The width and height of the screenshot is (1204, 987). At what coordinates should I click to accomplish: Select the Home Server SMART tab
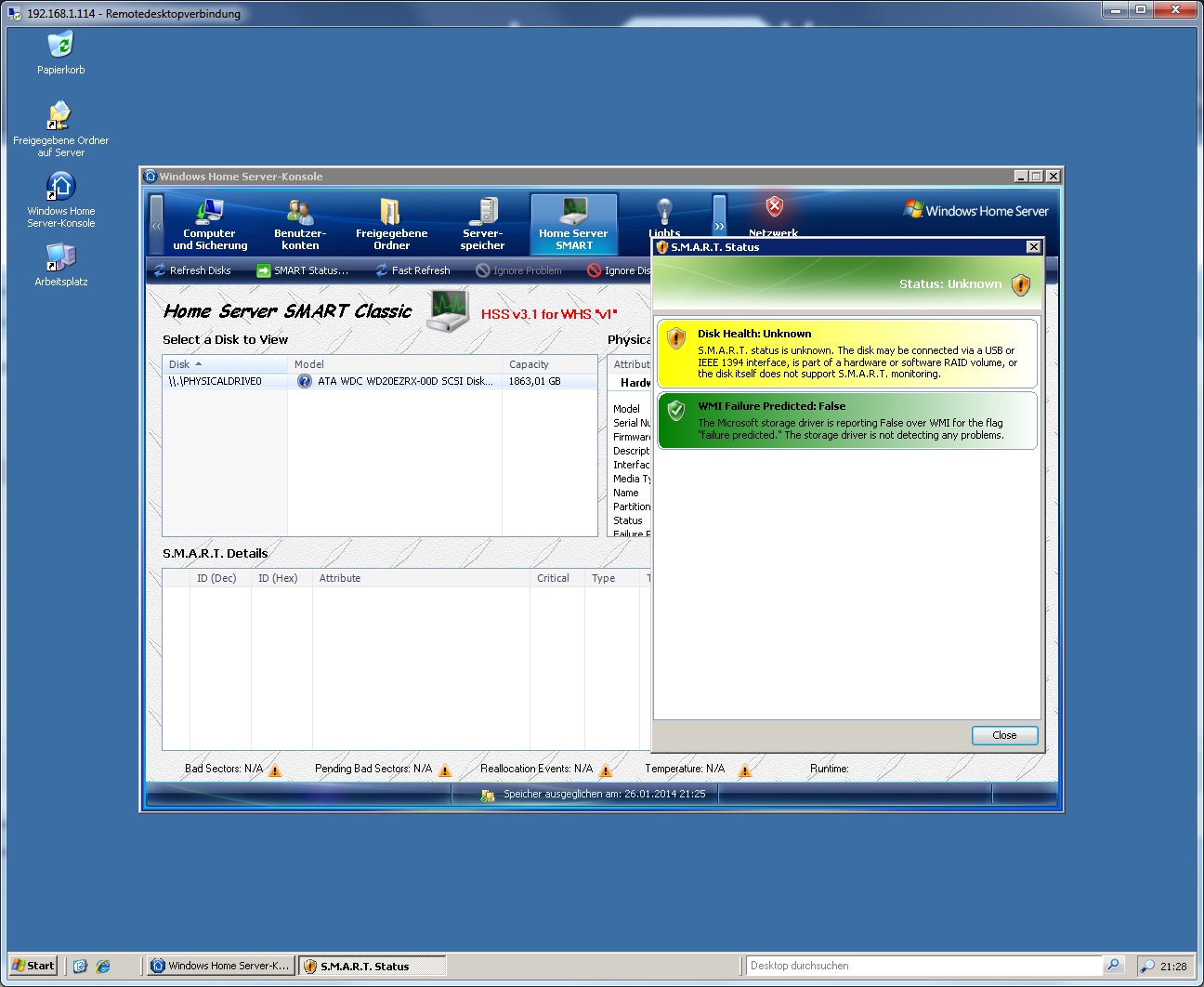click(574, 224)
